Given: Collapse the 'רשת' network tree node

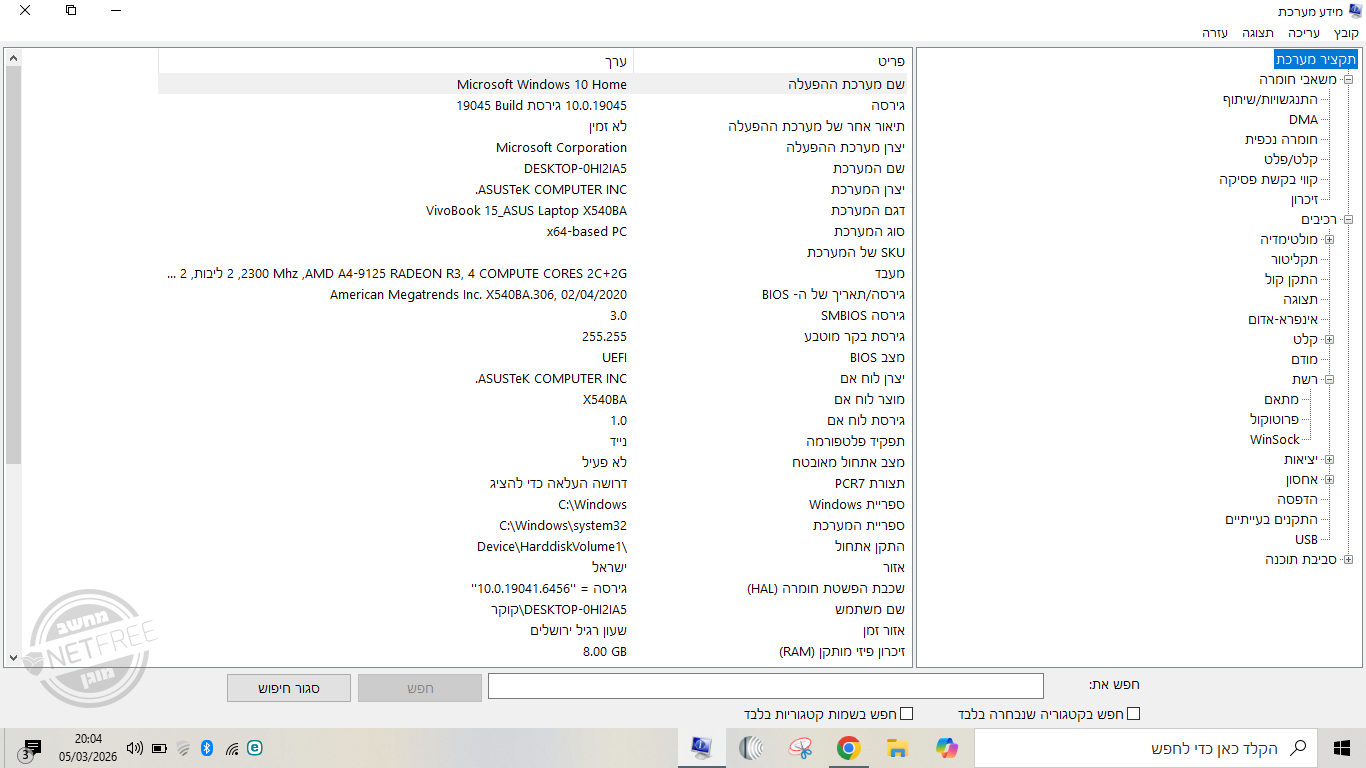Looking at the screenshot, I should (1329, 379).
